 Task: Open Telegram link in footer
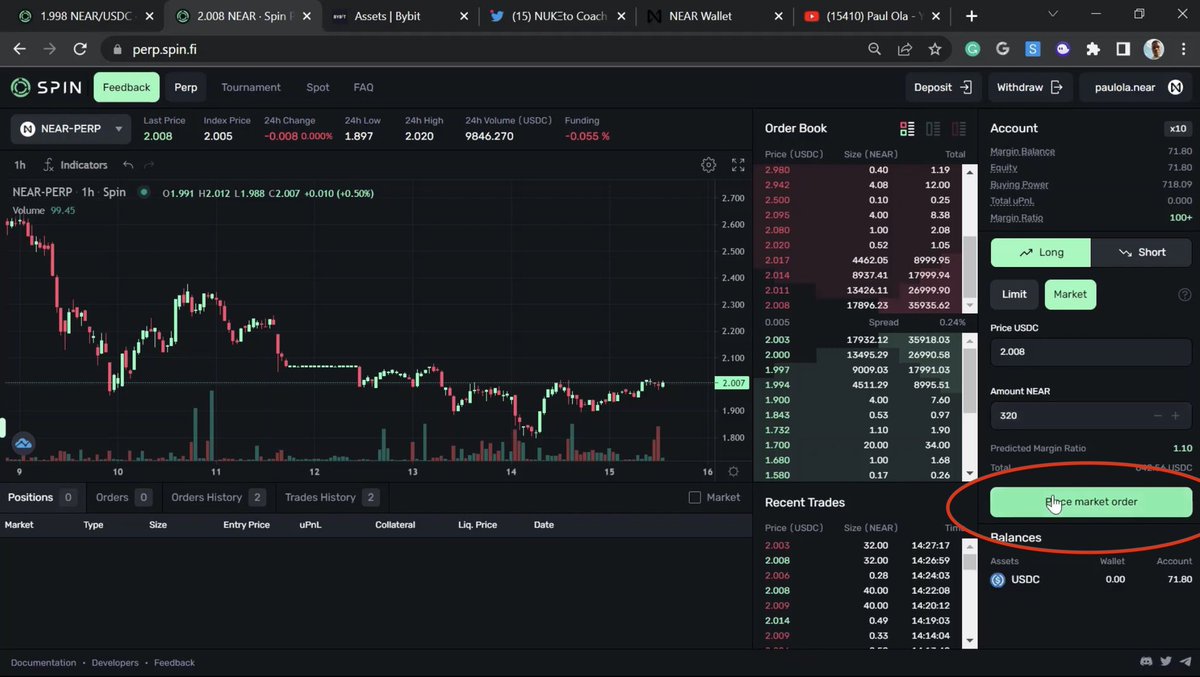[1185, 662]
